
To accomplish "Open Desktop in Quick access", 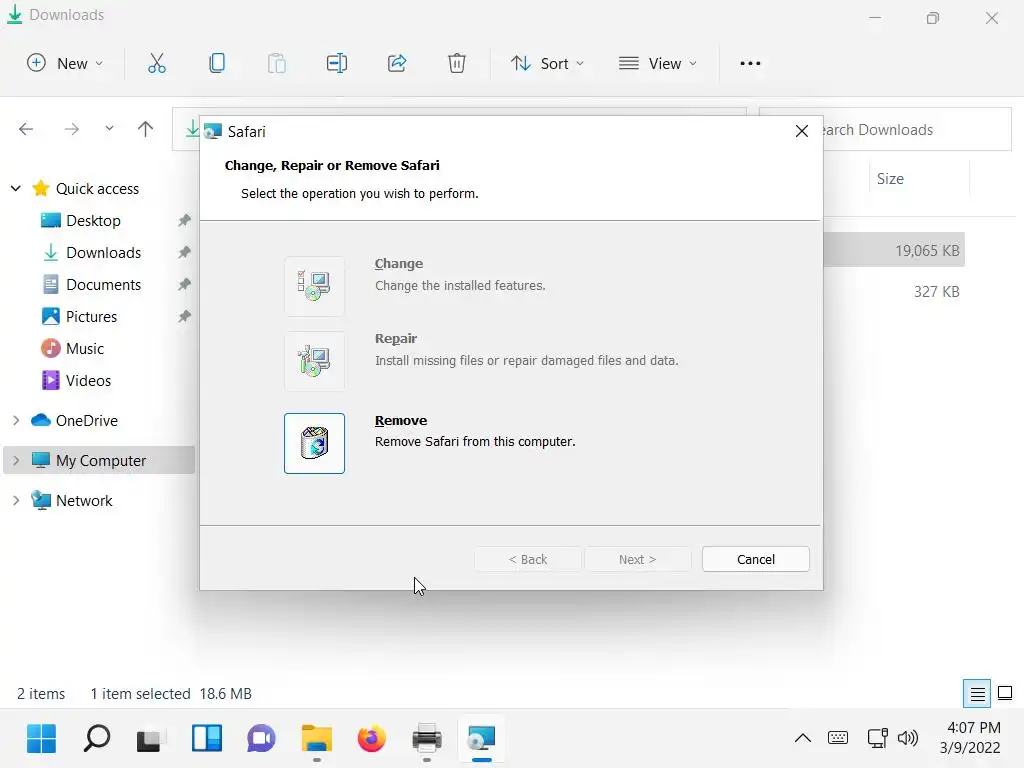I will 93,221.
